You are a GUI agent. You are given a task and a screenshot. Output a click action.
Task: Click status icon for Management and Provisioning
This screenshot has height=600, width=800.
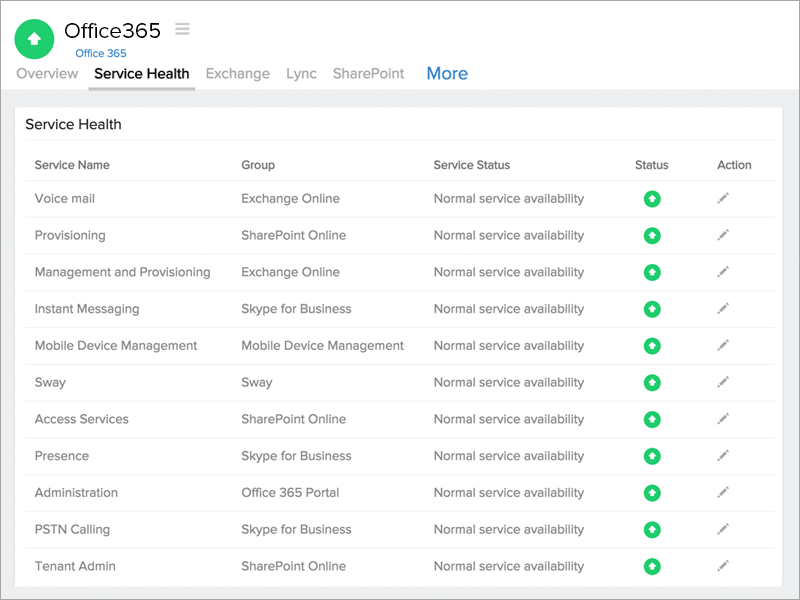pos(652,272)
